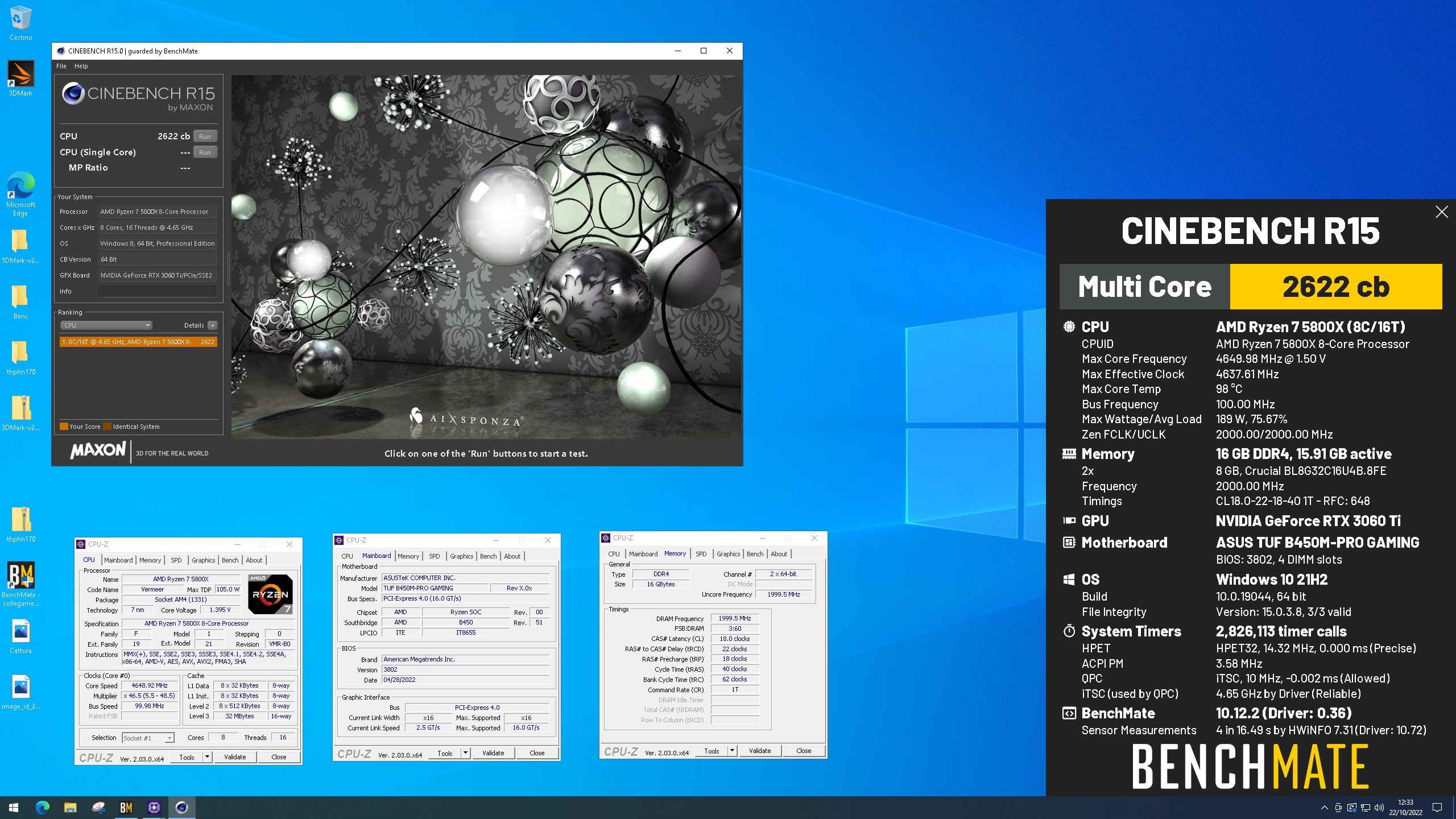The height and width of the screenshot is (819, 1456).
Task: Open Tools dropdown arrow in right CPU-Z
Action: coord(733,751)
